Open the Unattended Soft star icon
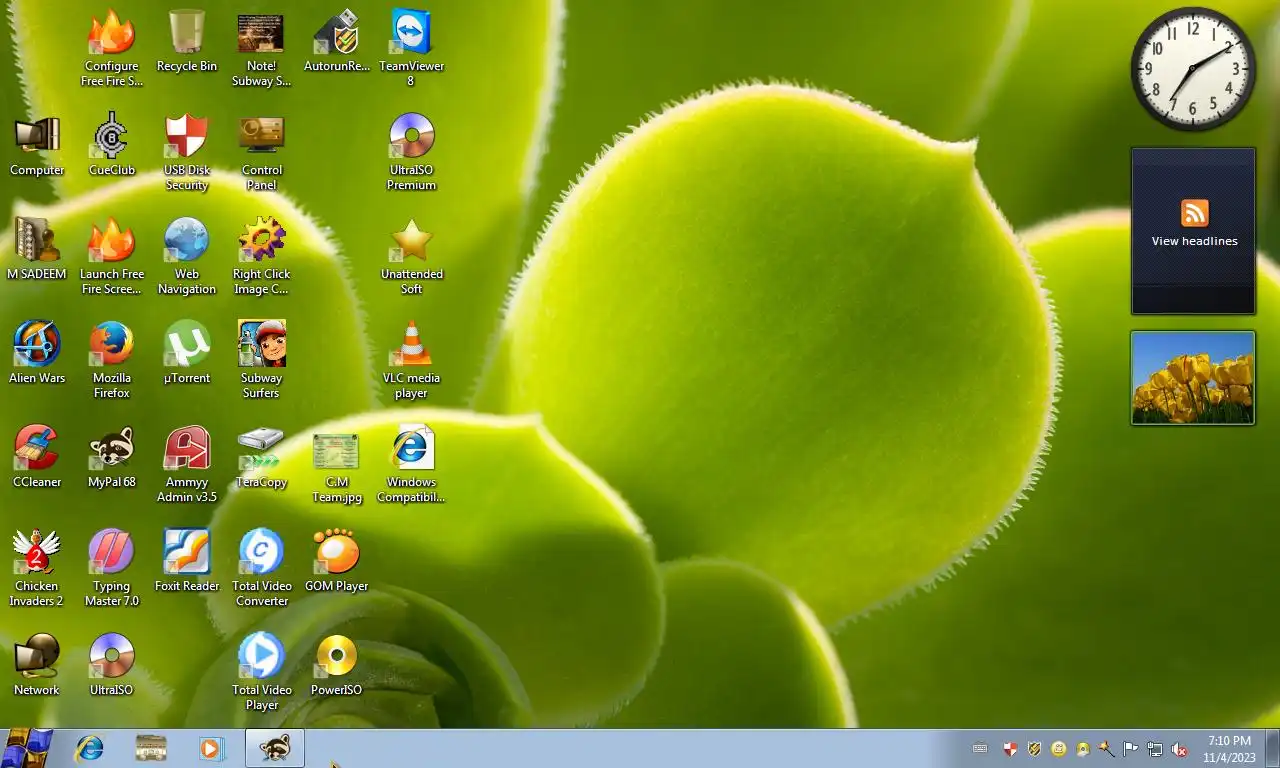 coord(411,257)
